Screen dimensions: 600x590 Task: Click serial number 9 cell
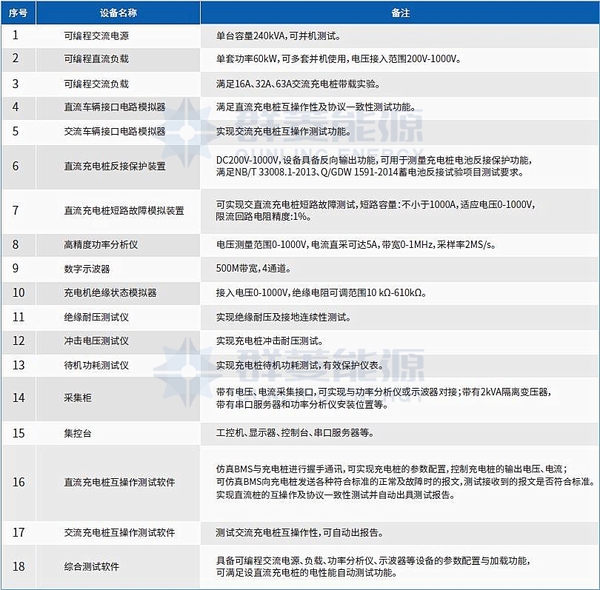15,268
